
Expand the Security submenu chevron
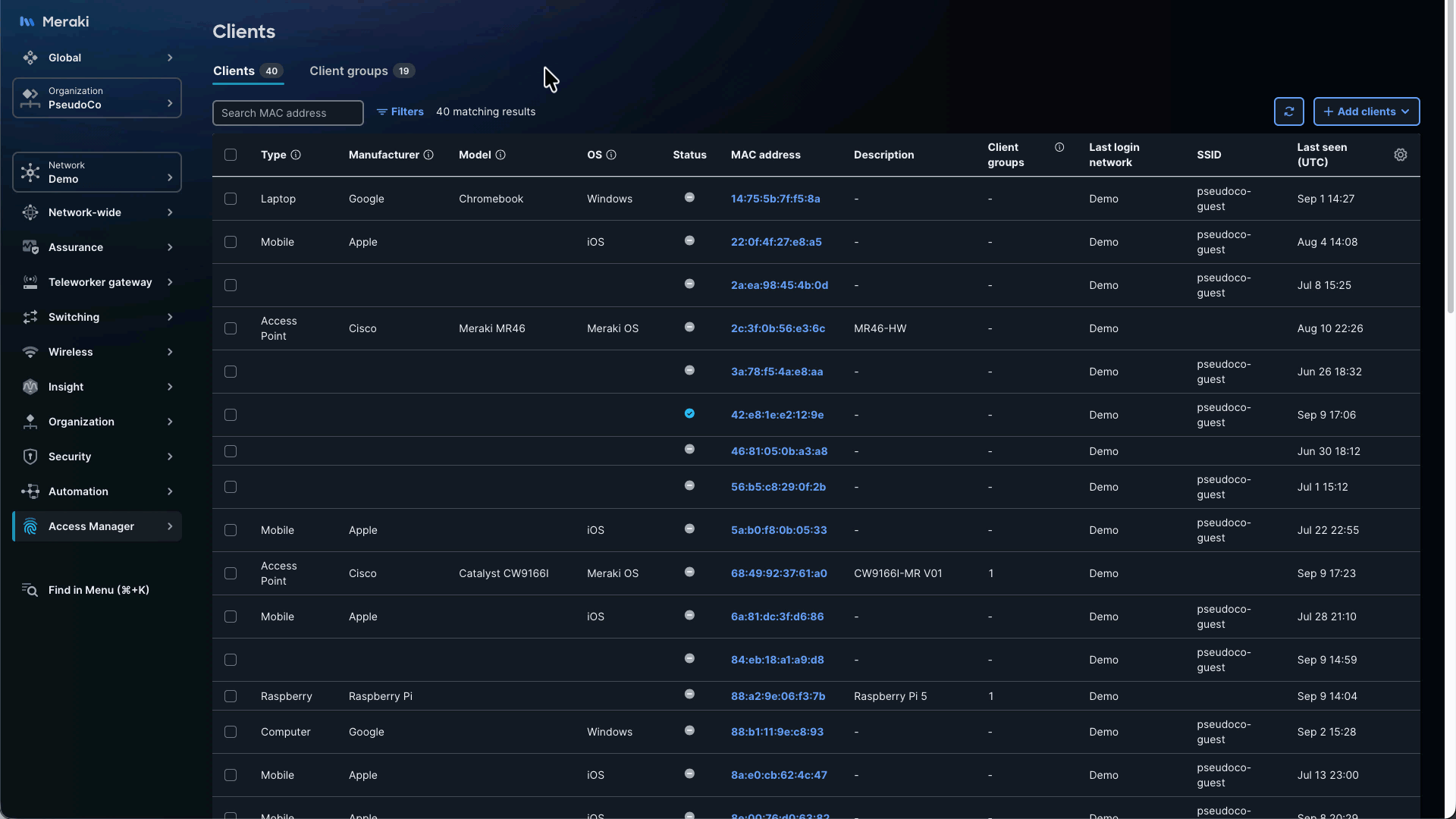tap(170, 457)
